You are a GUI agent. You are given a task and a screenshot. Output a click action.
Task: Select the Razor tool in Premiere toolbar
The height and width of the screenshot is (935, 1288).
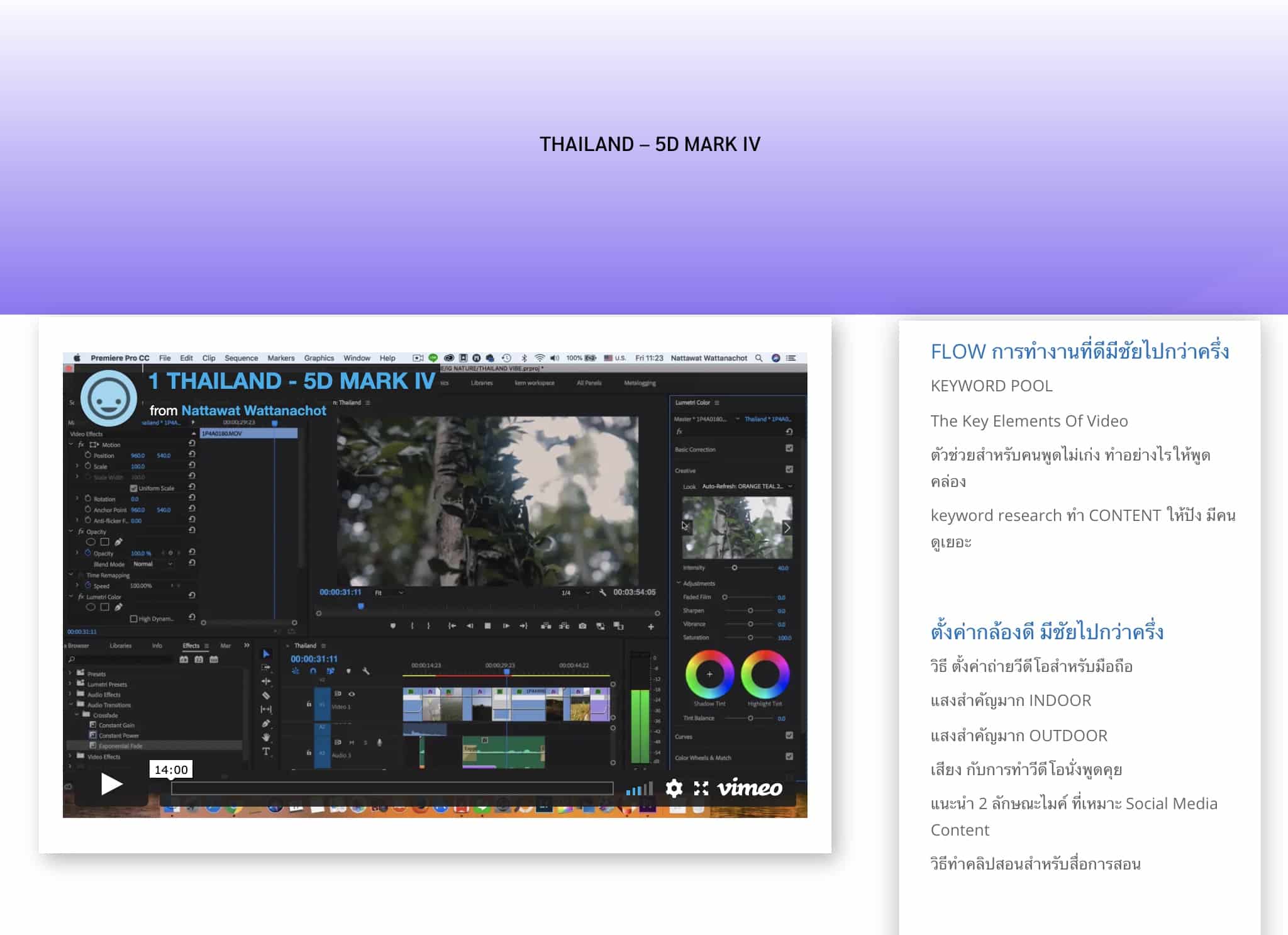266,695
